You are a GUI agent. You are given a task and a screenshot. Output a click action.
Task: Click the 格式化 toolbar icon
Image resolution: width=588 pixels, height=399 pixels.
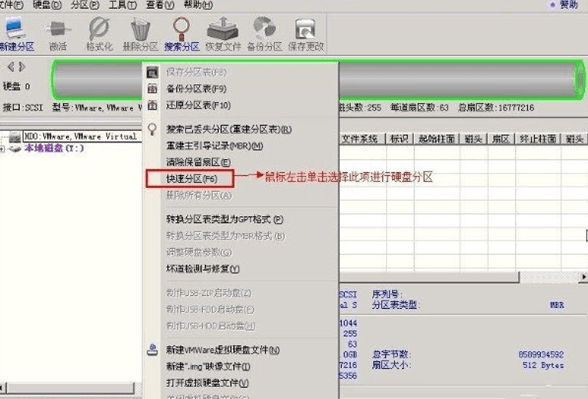tap(99, 28)
